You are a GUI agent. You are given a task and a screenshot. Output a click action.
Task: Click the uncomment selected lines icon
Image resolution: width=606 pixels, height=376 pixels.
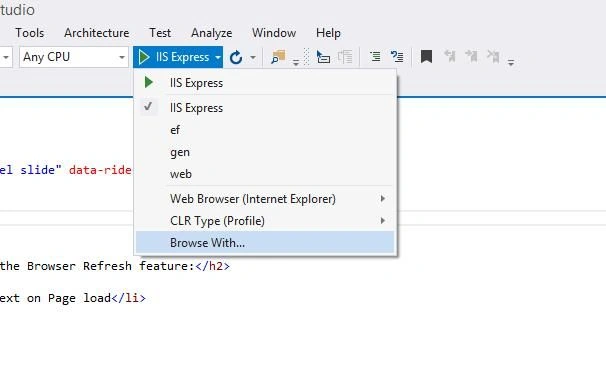point(345,57)
